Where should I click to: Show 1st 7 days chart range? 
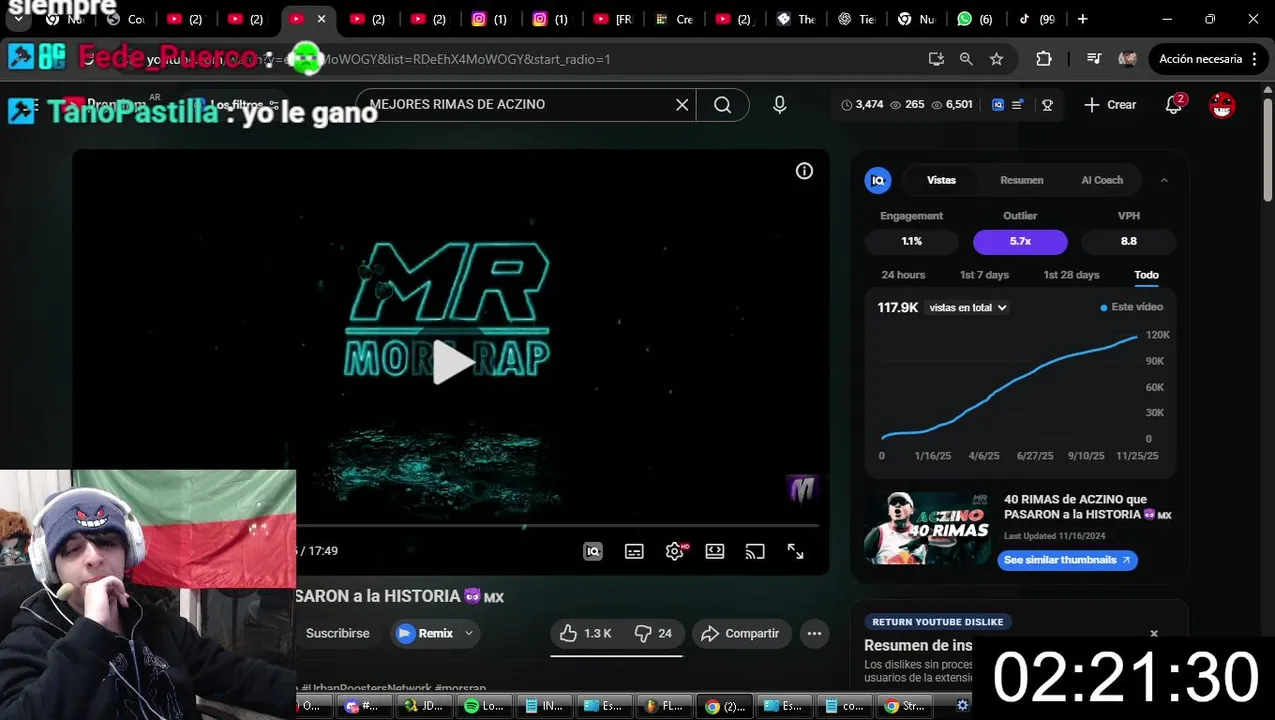click(984, 275)
